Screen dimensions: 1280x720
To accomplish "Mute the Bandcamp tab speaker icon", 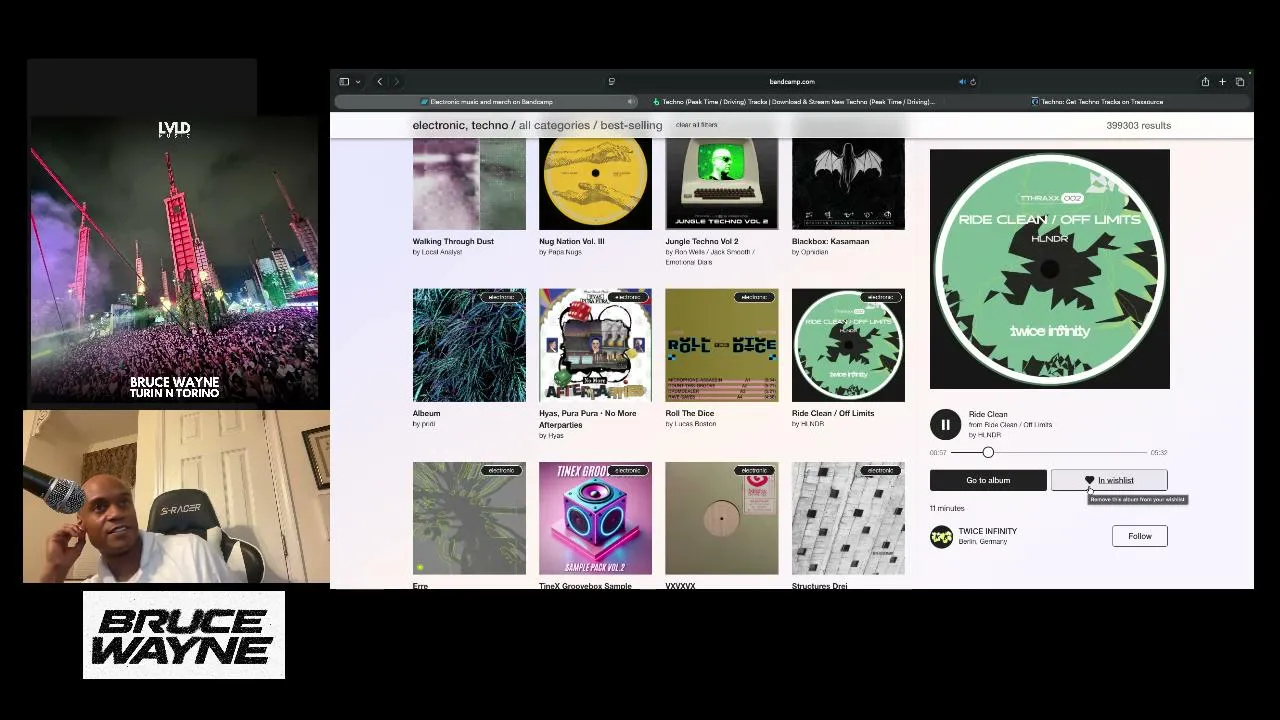I will (630, 102).
